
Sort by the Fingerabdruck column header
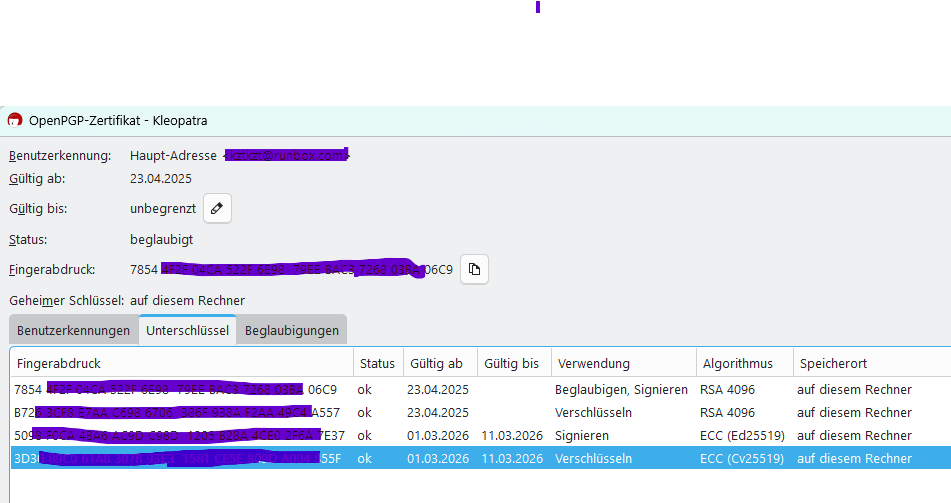tap(182, 363)
